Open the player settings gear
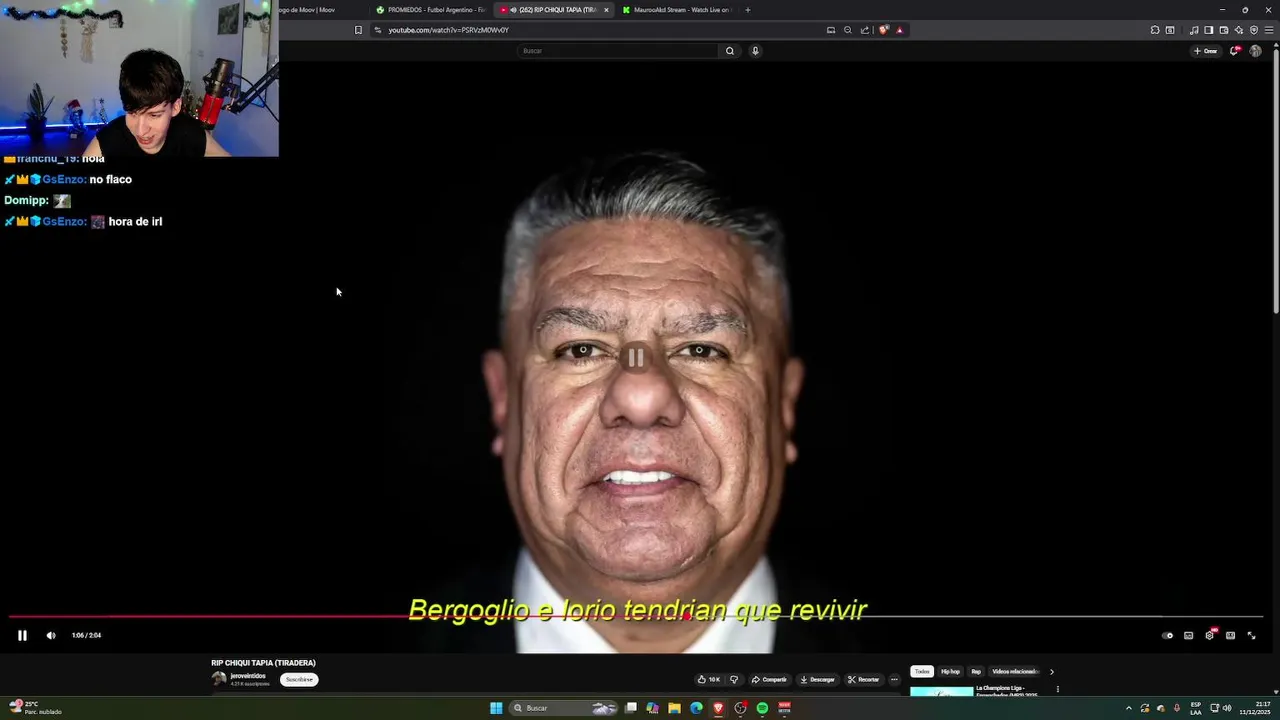1280x720 pixels. click(x=1210, y=635)
